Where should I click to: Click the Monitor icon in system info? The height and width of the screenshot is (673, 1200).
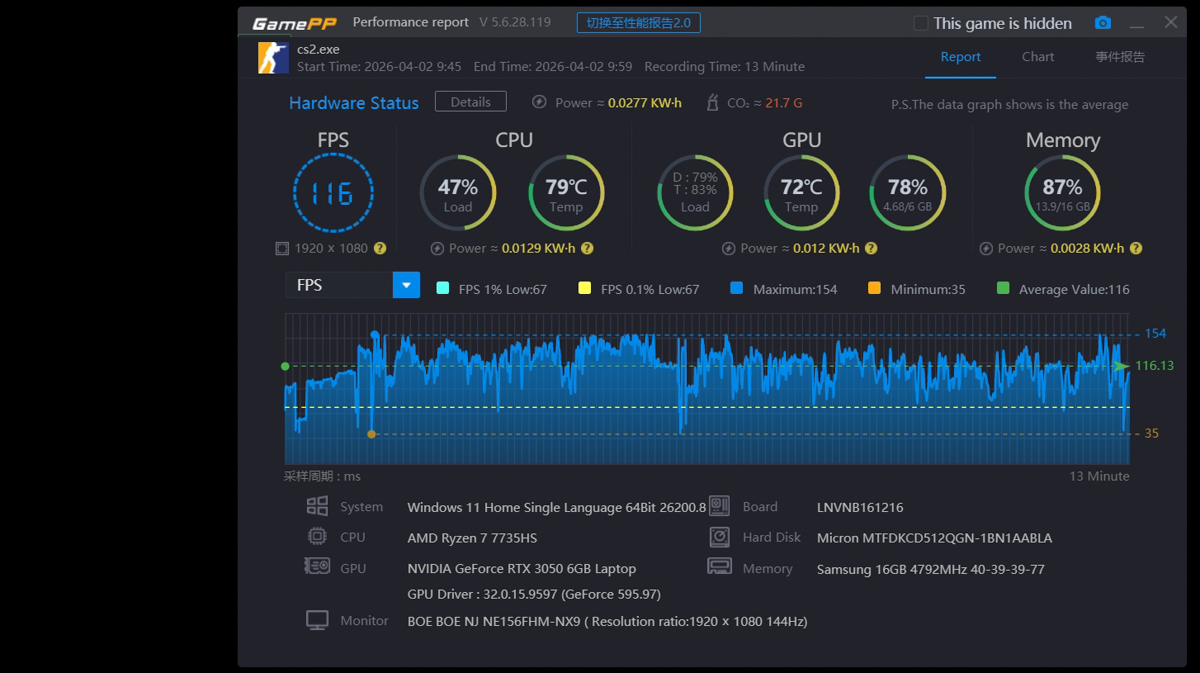[x=317, y=621]
